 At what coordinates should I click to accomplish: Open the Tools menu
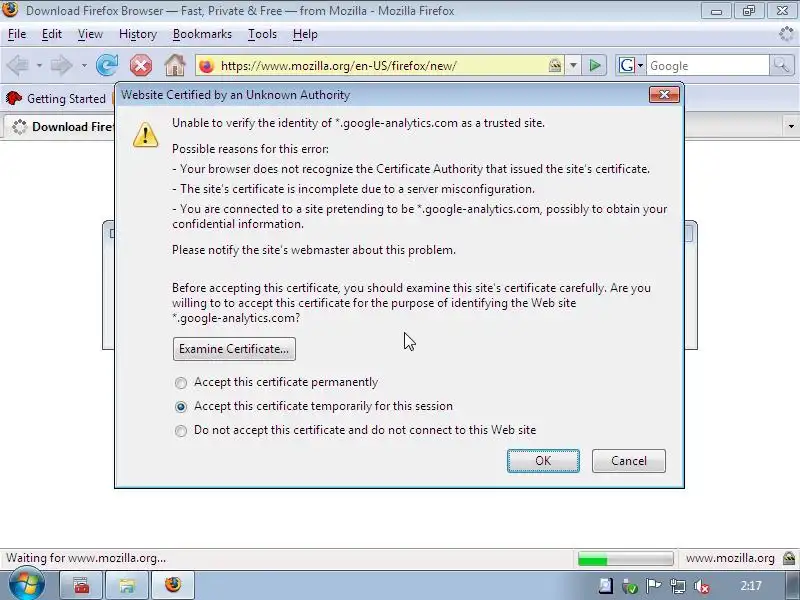pyautogui.click(x=262, y=34)
